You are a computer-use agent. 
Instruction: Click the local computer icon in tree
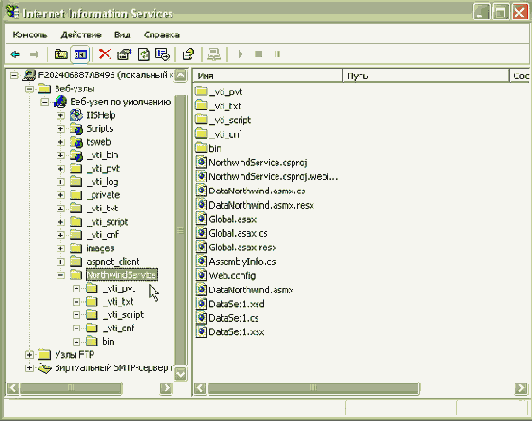click(29, 75)
